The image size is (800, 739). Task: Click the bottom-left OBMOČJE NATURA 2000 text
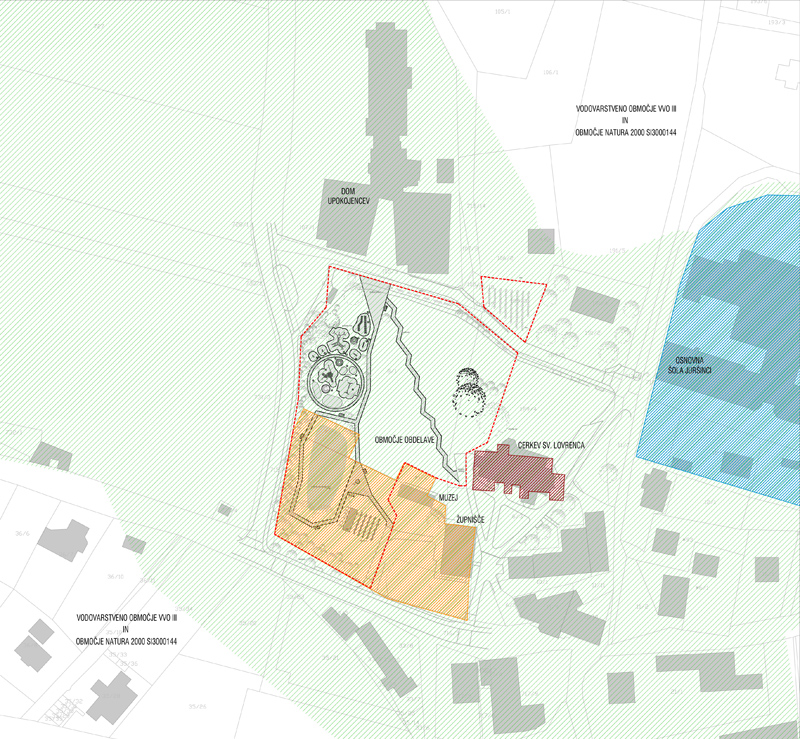126,640
